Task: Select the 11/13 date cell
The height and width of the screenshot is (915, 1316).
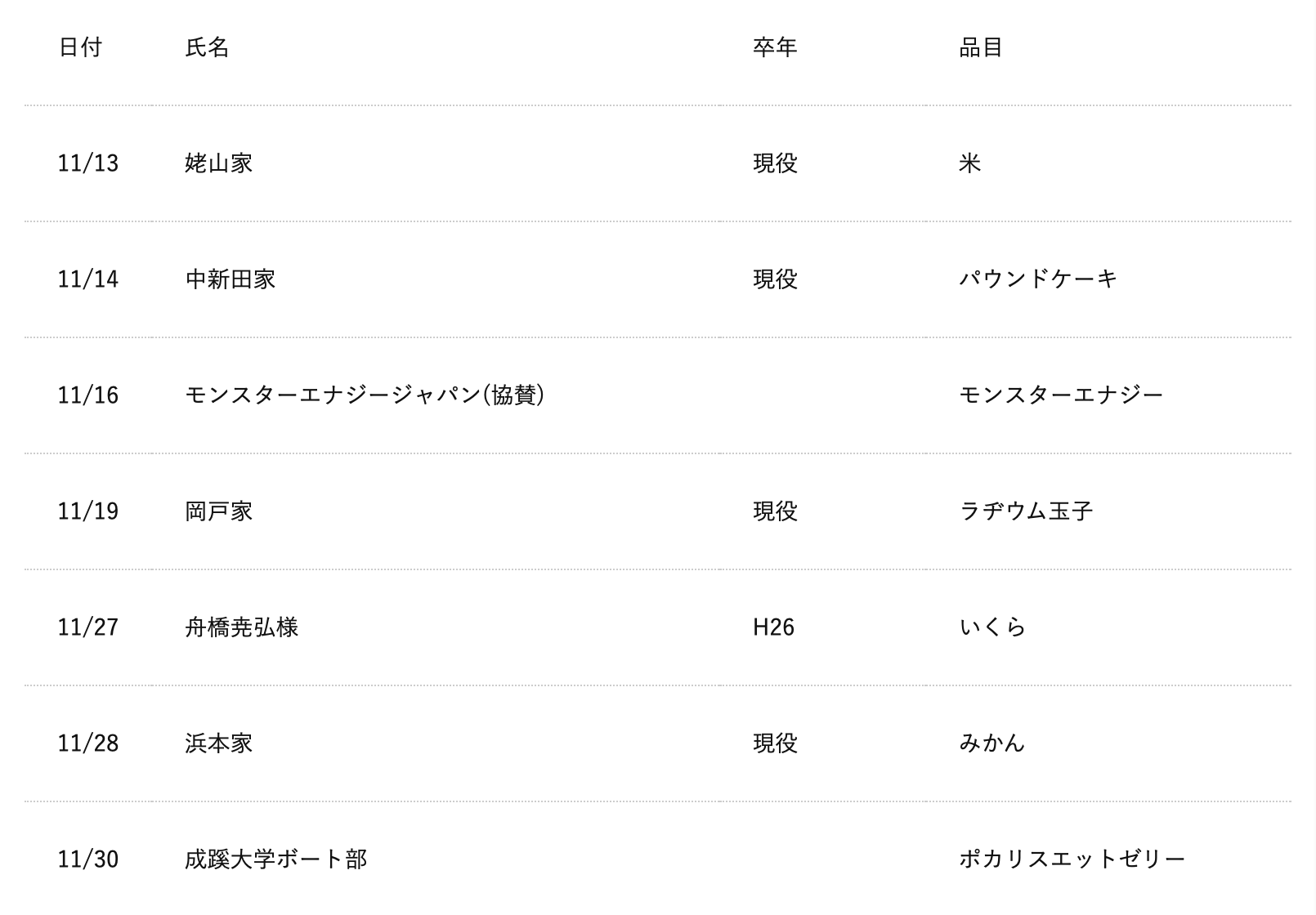Action: (x=88, y=163)
